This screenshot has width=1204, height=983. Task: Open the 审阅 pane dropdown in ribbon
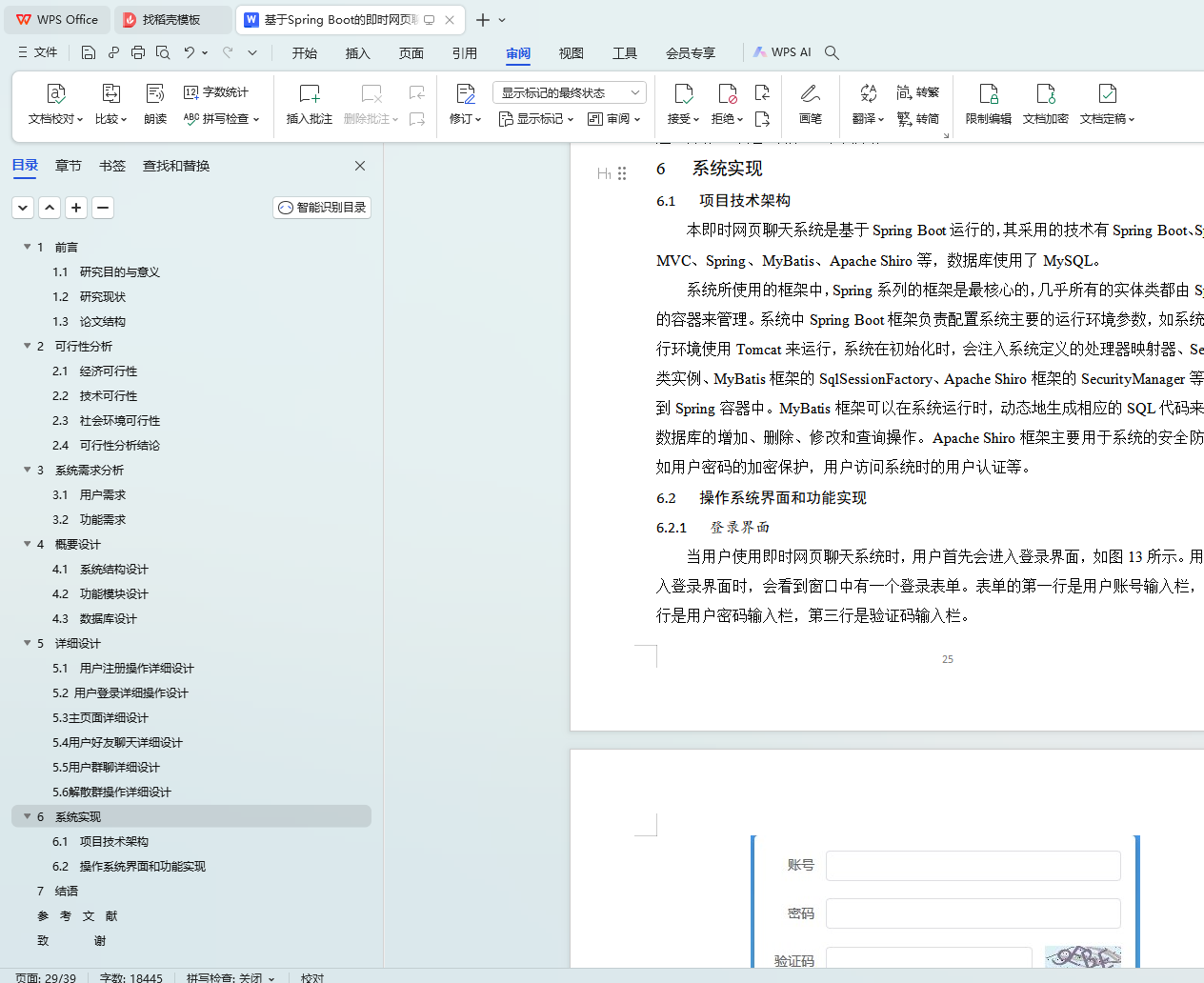(614, 119)
